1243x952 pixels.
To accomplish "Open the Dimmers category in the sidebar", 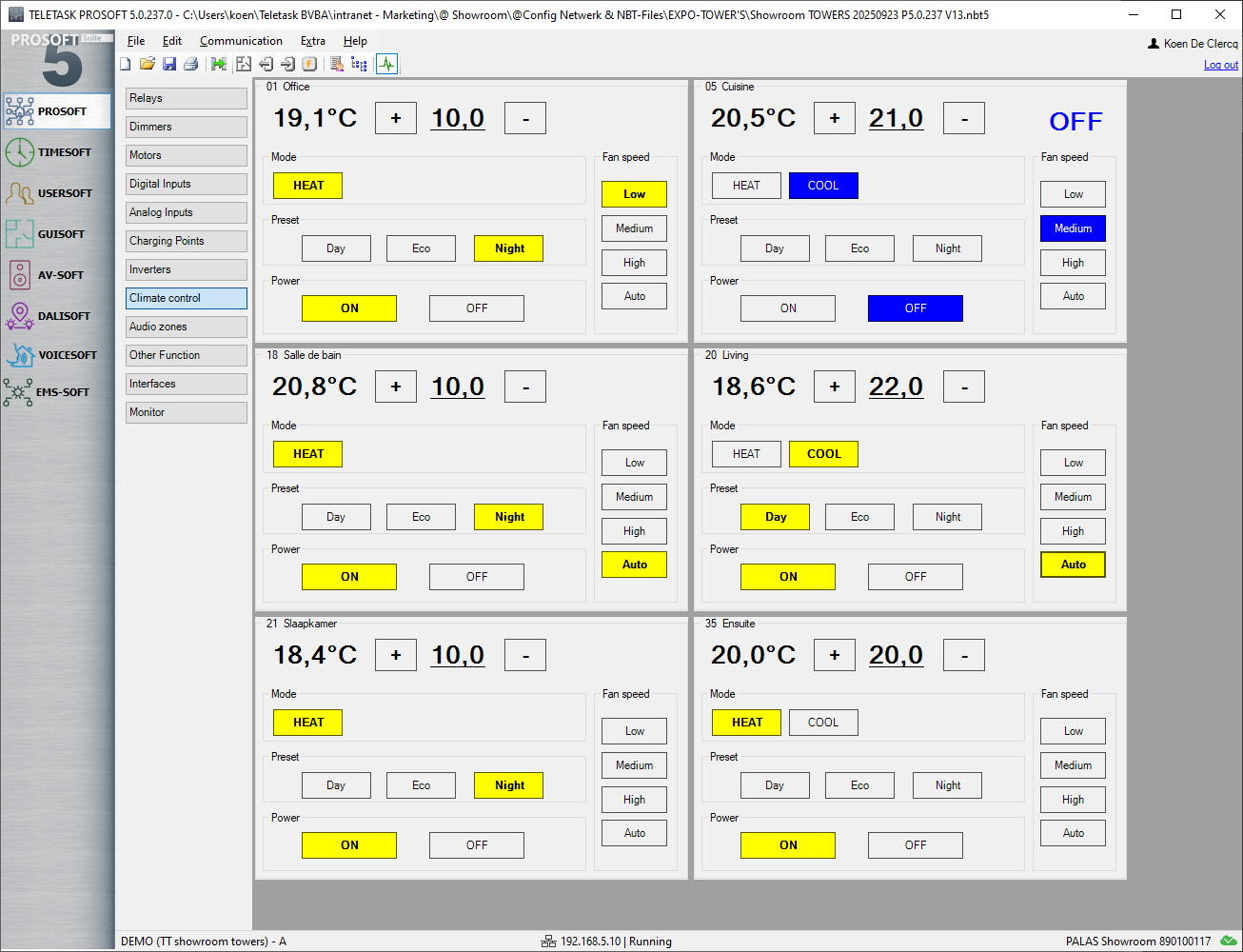I will click(186, 127).
